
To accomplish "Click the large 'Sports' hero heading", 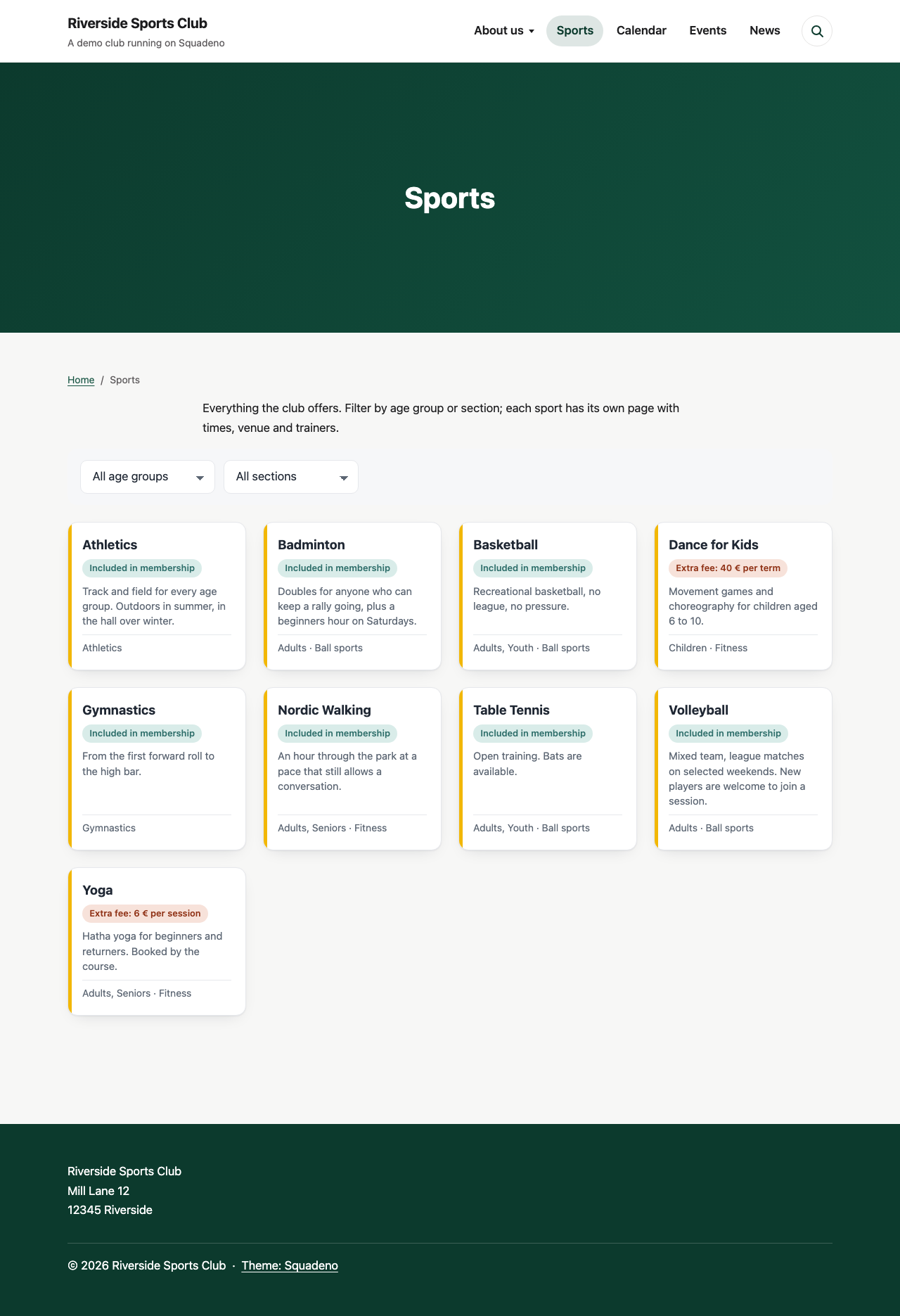I will click(x=450, y=198).
